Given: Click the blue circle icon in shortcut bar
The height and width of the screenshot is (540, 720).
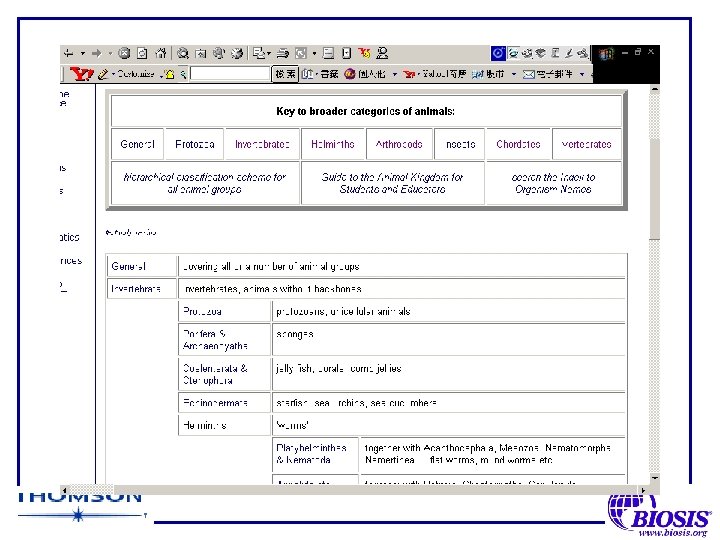Looking at the screenshot, I should pos(498,53).
